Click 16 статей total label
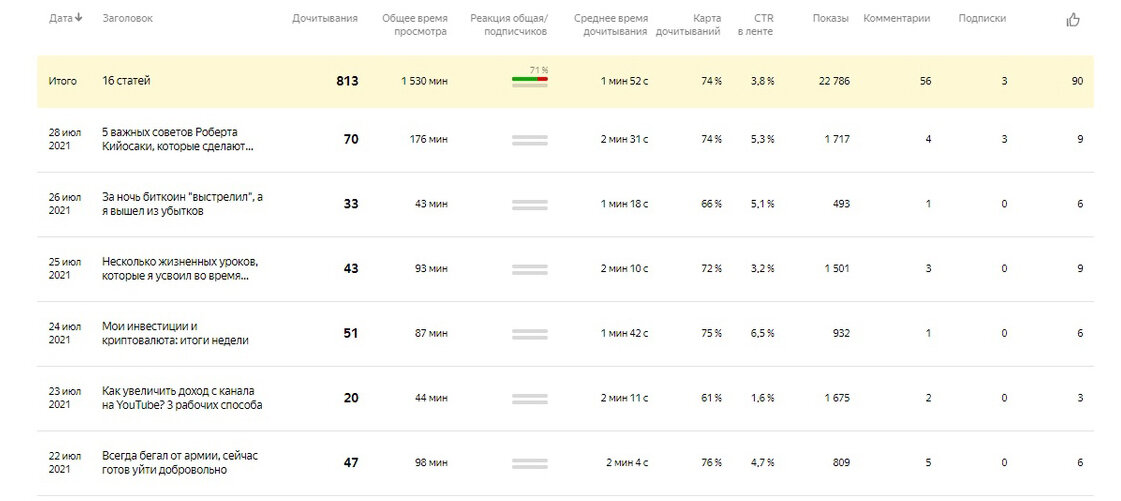The width and height of the screenshot is (1121, 501). click(x=127, y=81)
